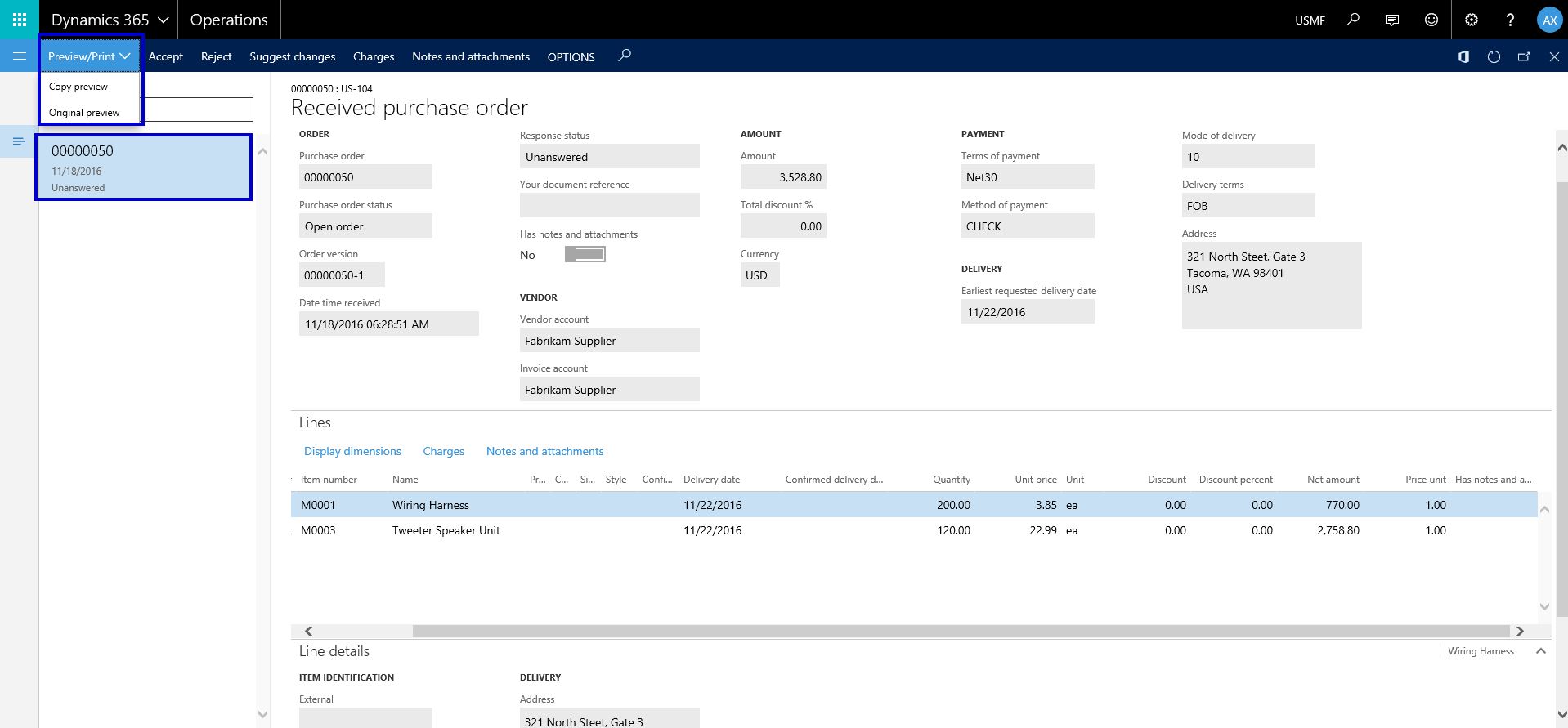Select Original preview menu option
The image size is (1568, 728).
84,113
